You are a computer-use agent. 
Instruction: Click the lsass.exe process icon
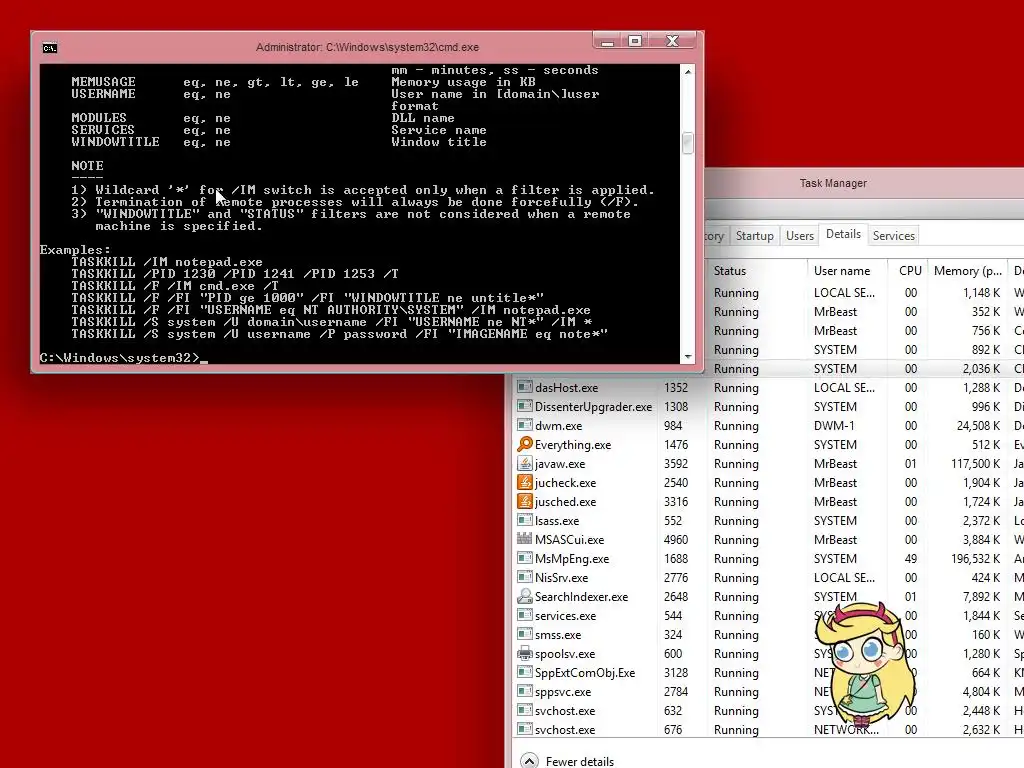coord(524,520)
